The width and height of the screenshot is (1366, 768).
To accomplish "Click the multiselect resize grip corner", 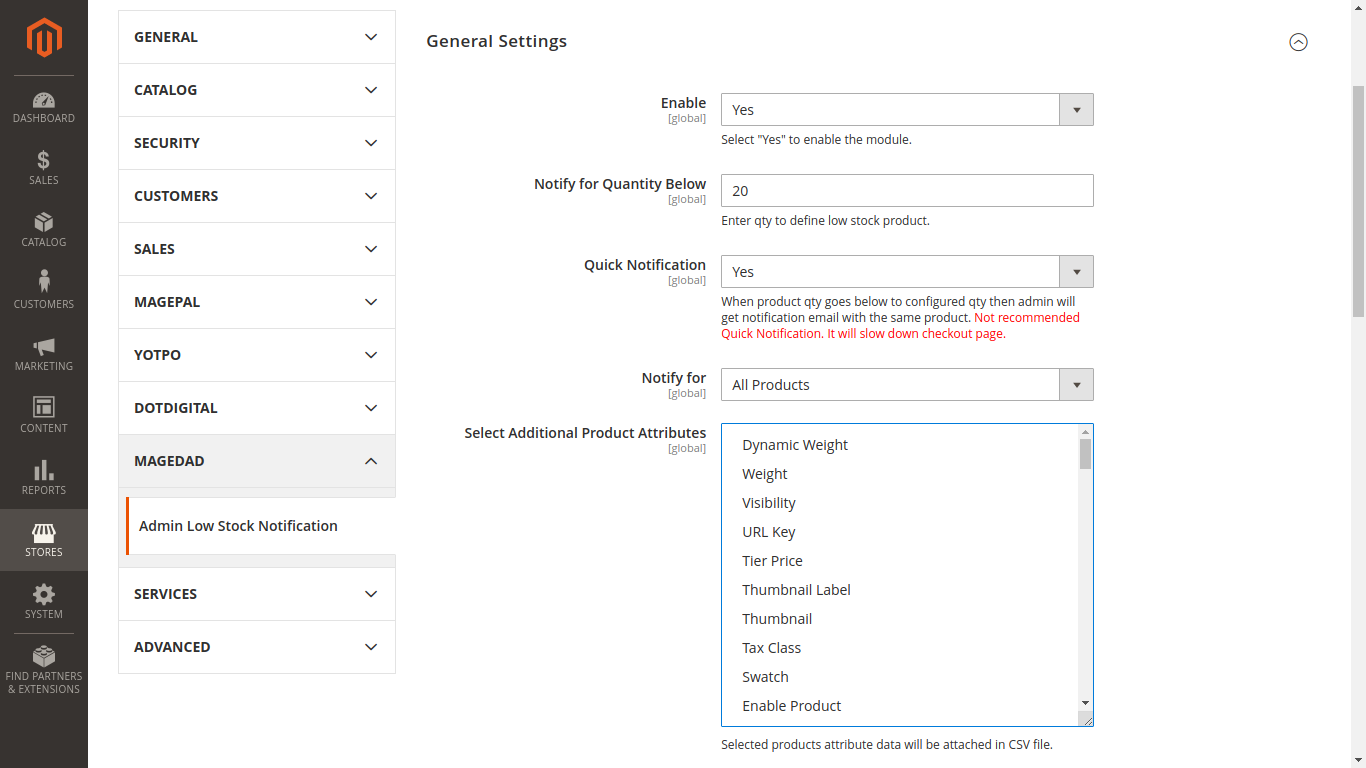I will click(x=1087, y=719).
